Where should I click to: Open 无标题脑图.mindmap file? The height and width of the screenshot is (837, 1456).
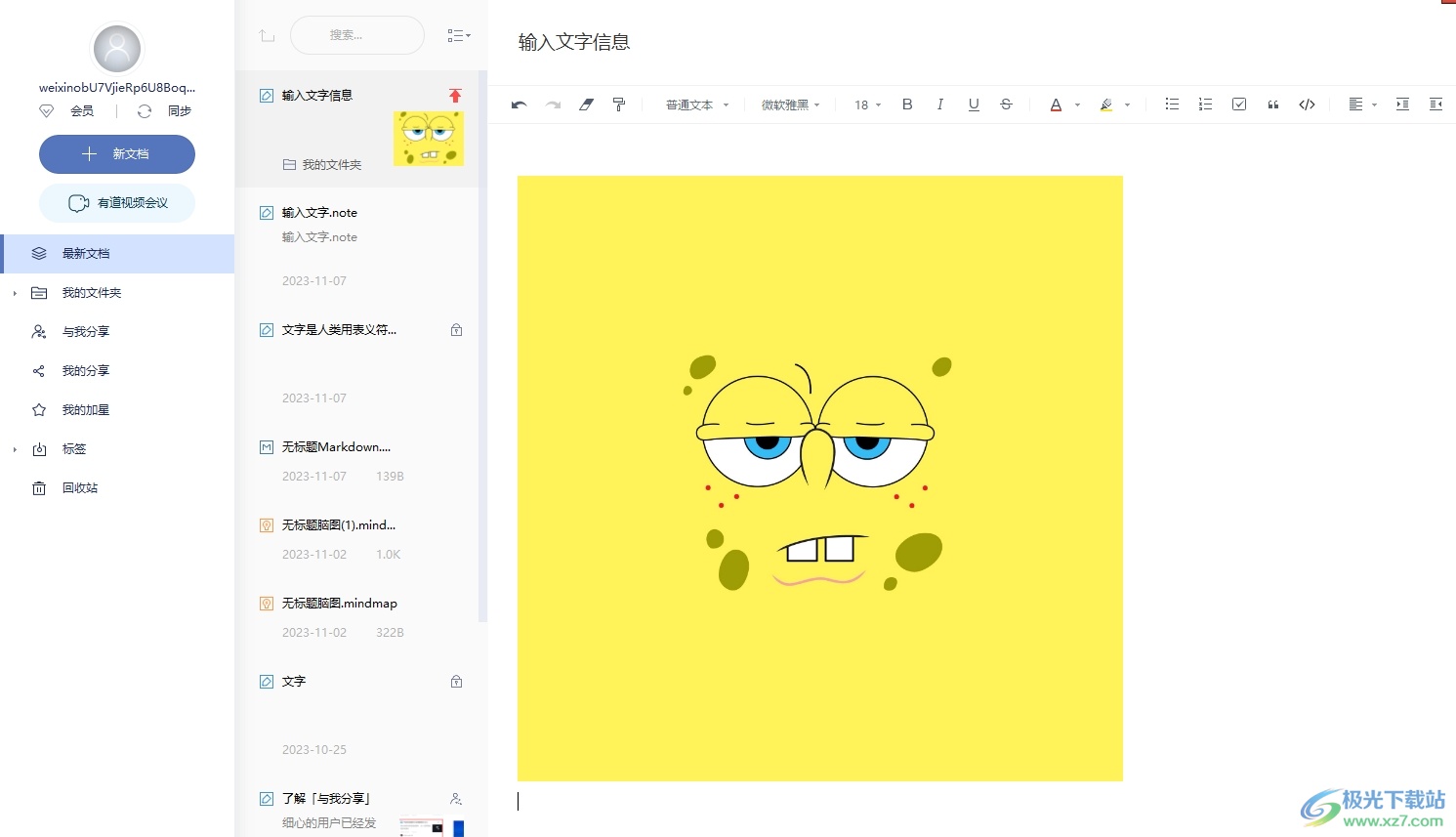356,617
